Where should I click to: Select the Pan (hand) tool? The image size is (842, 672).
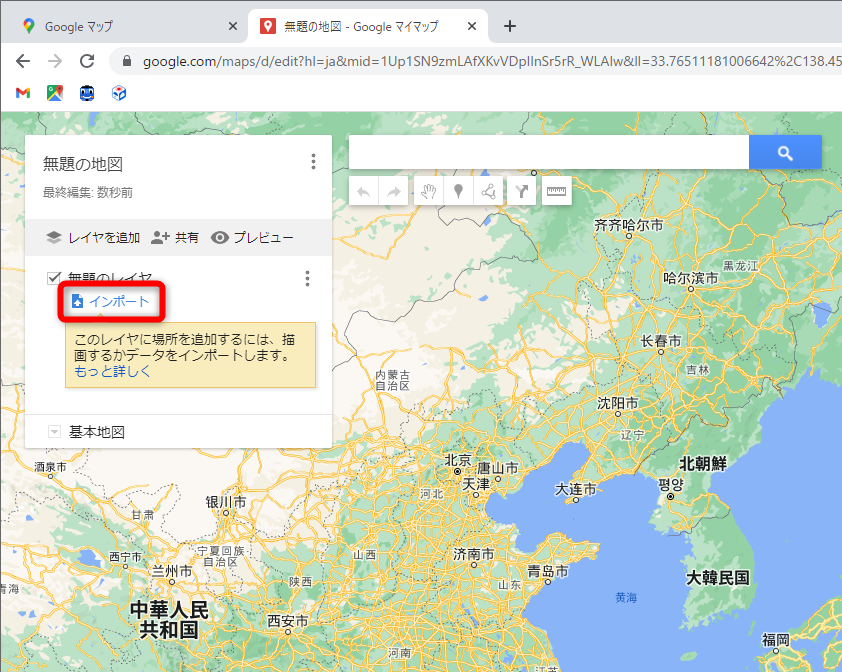(428, 191)
